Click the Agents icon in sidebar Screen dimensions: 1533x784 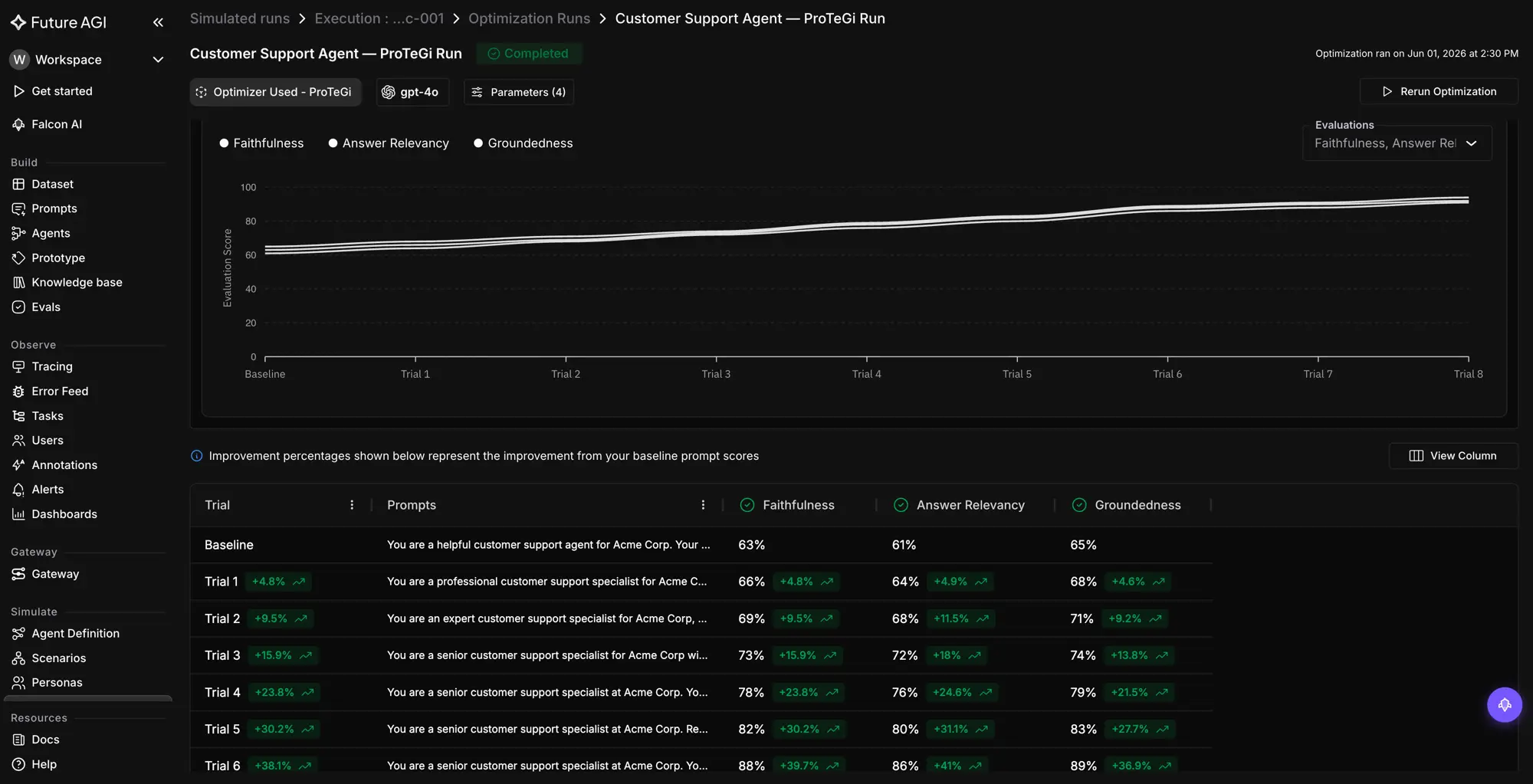18,233
